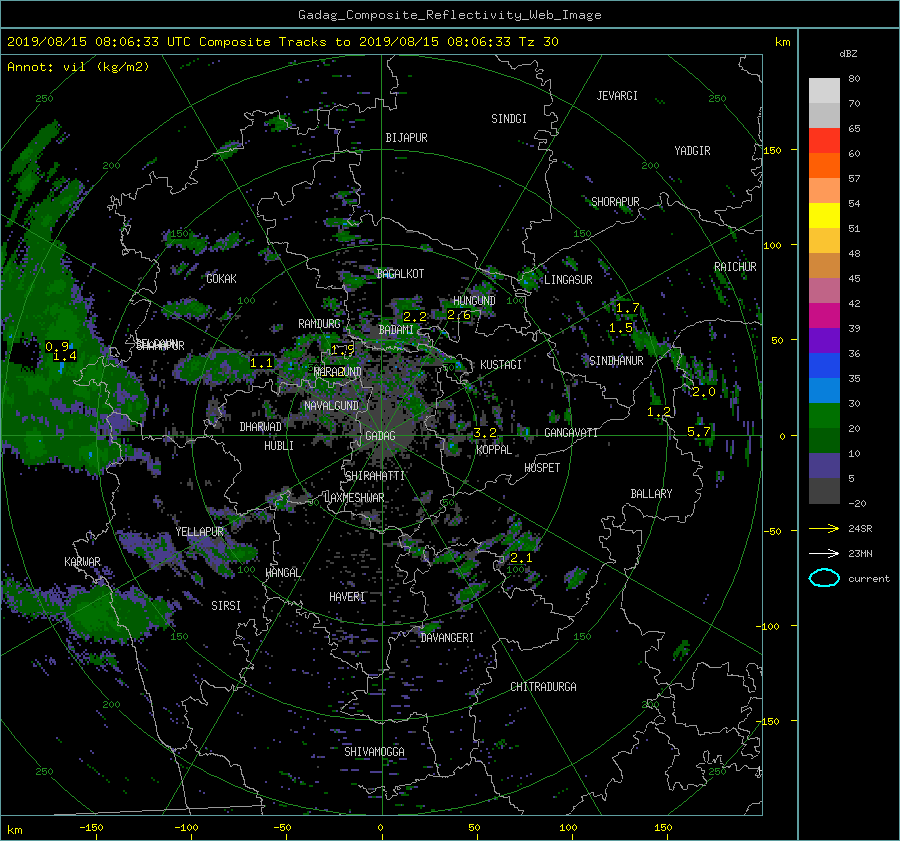900x841 pixels.
Task: Click the BAGALKOT city label
Action: 400,274
